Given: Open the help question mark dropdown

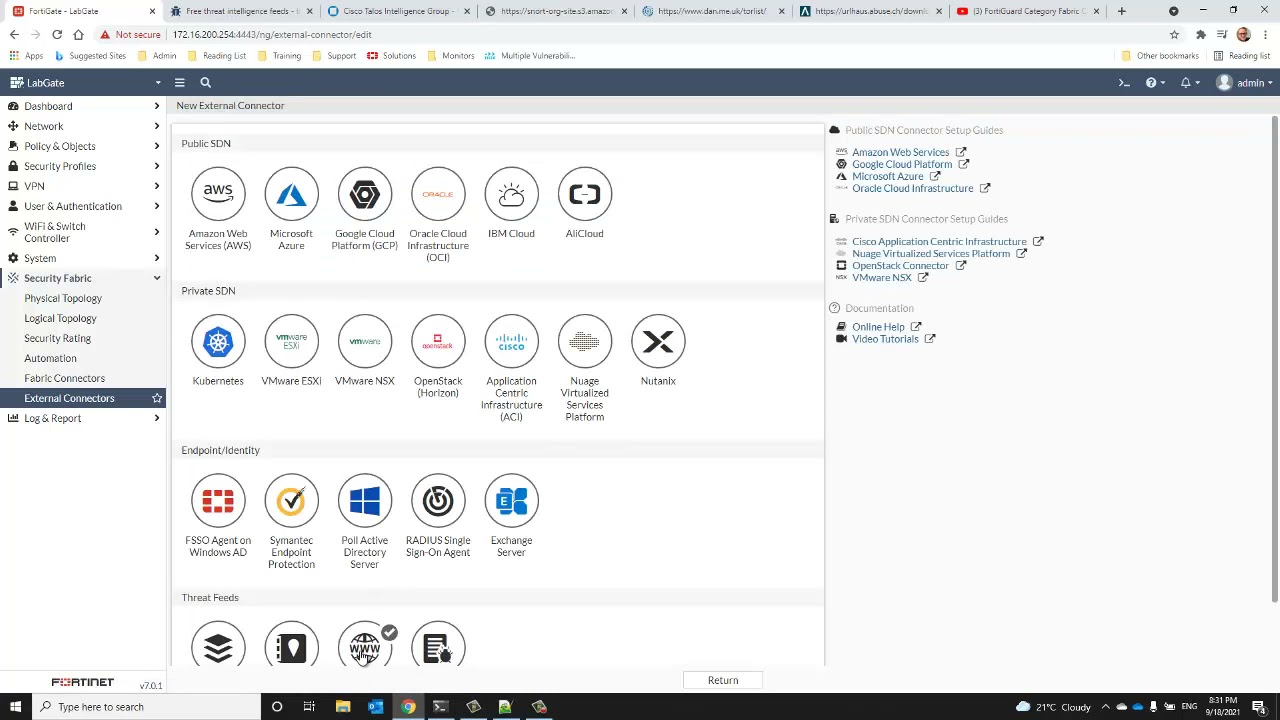Looking at the screenshot, I should [1154, 83].
